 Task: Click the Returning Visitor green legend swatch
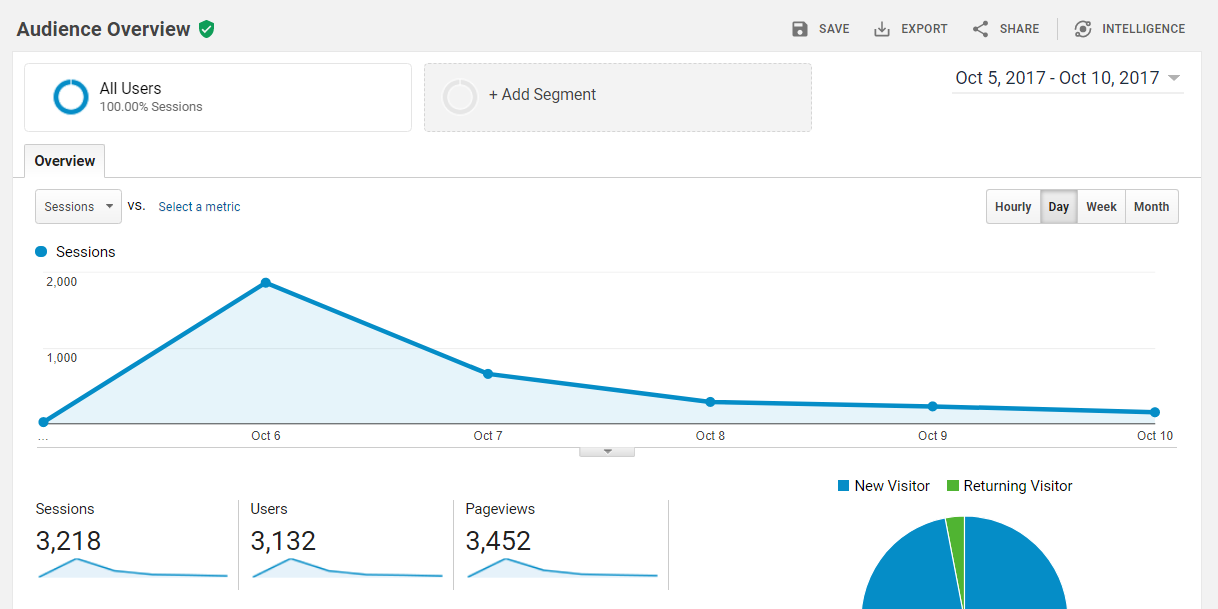point(953,486)
